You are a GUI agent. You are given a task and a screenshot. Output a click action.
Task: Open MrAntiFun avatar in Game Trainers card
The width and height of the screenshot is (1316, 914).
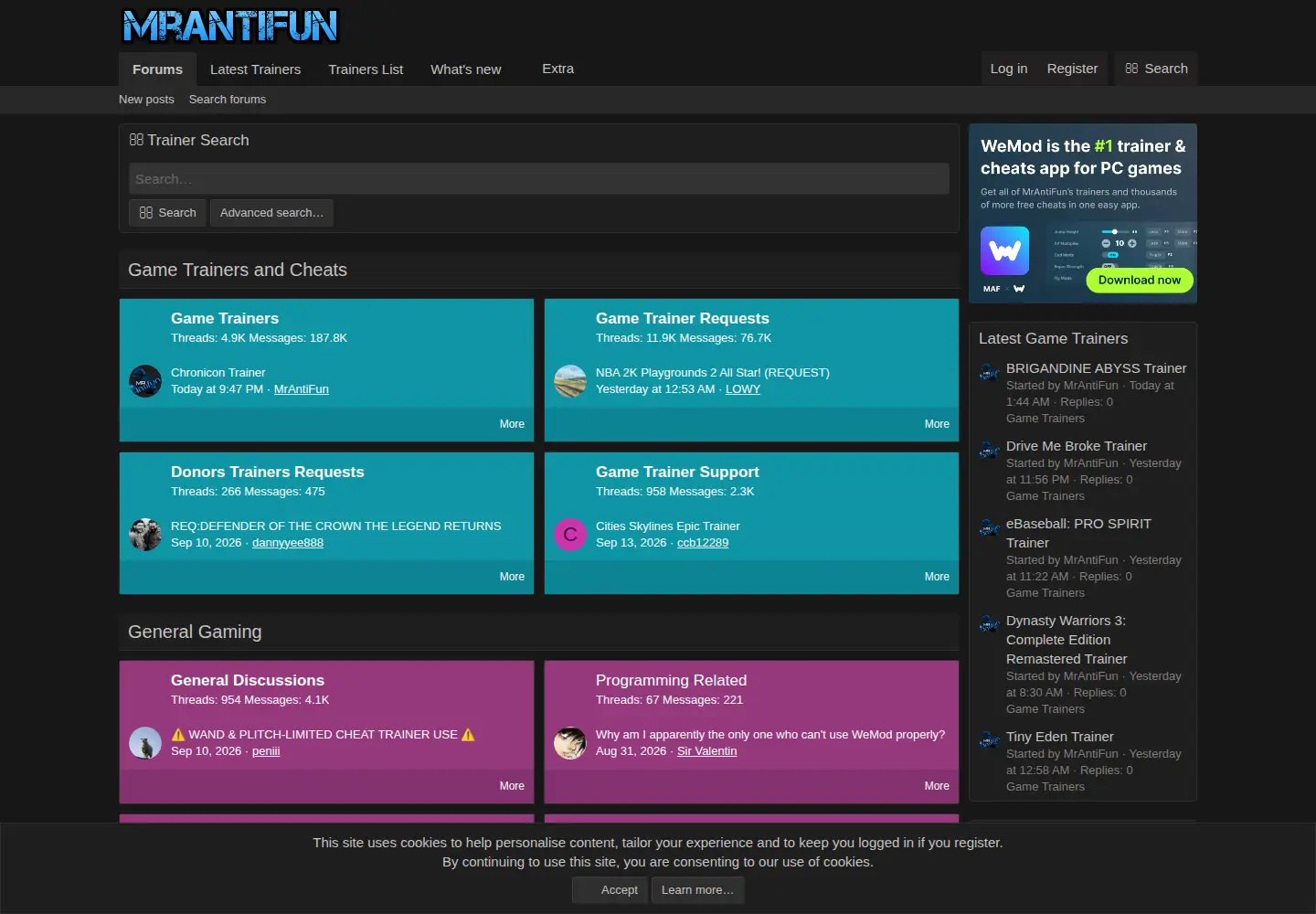[145, 381]
